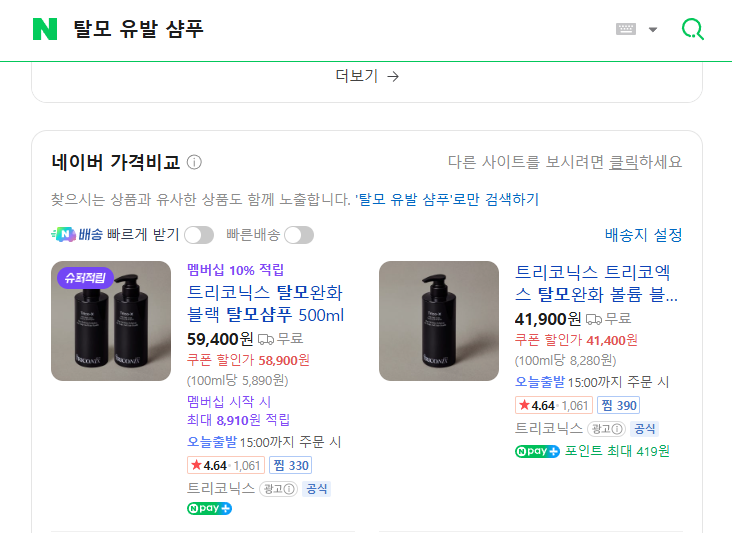
Task: Click 다른 사이트를 보시려면 클릭하세요
Action: [564, 162]
